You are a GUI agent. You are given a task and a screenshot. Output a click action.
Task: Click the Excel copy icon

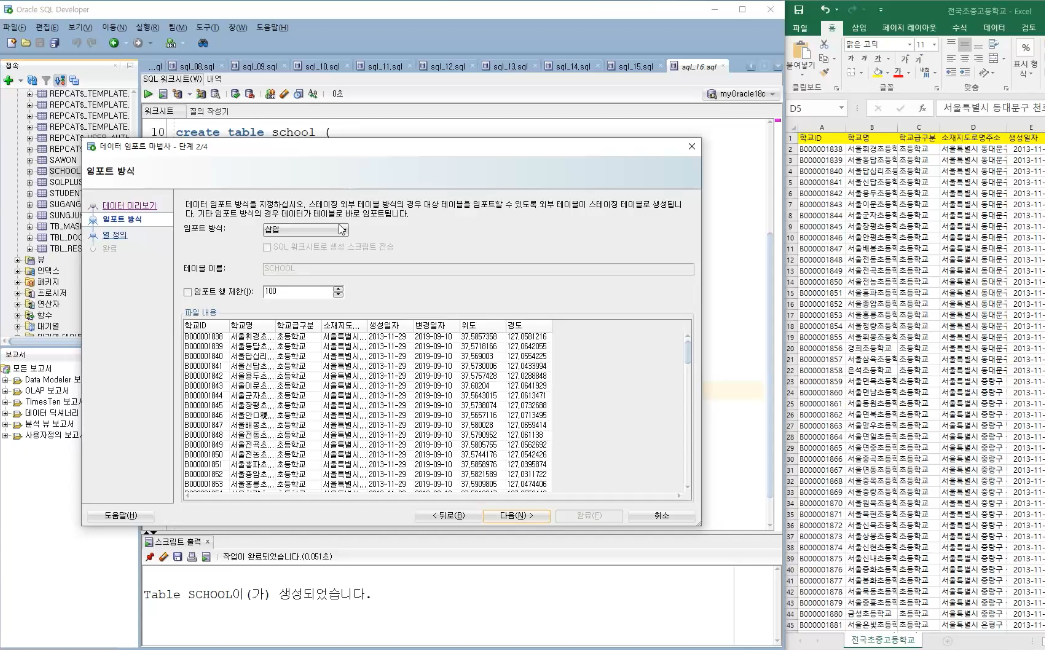[824, 58]
